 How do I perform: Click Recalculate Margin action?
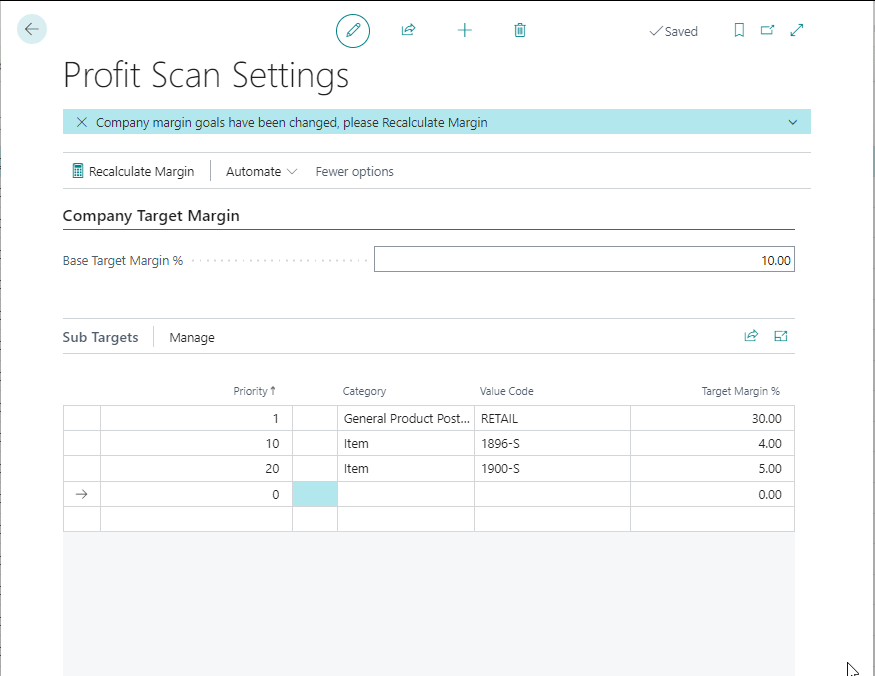(x=133, y=171)
